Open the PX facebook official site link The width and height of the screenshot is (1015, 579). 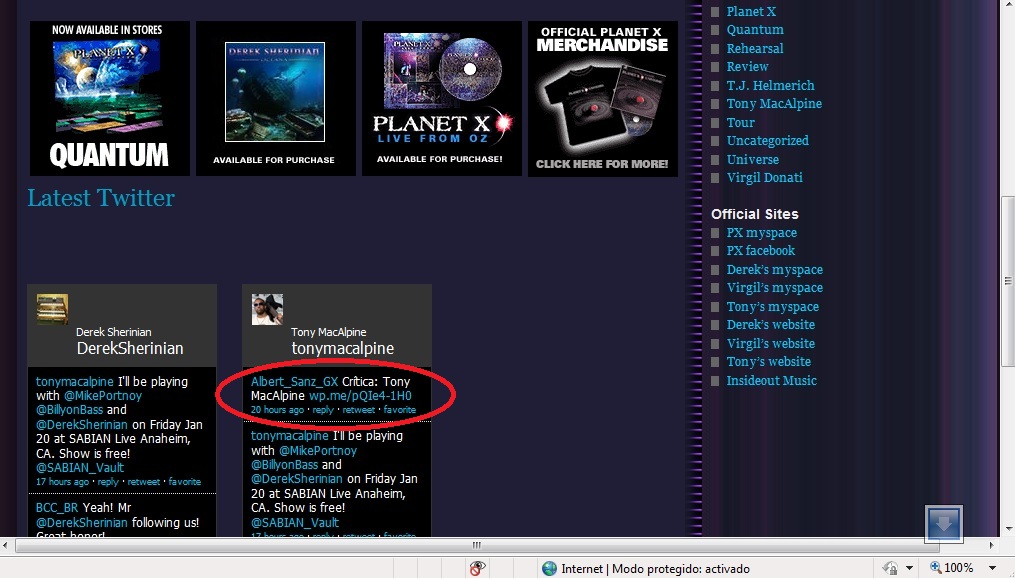point(760,251)
